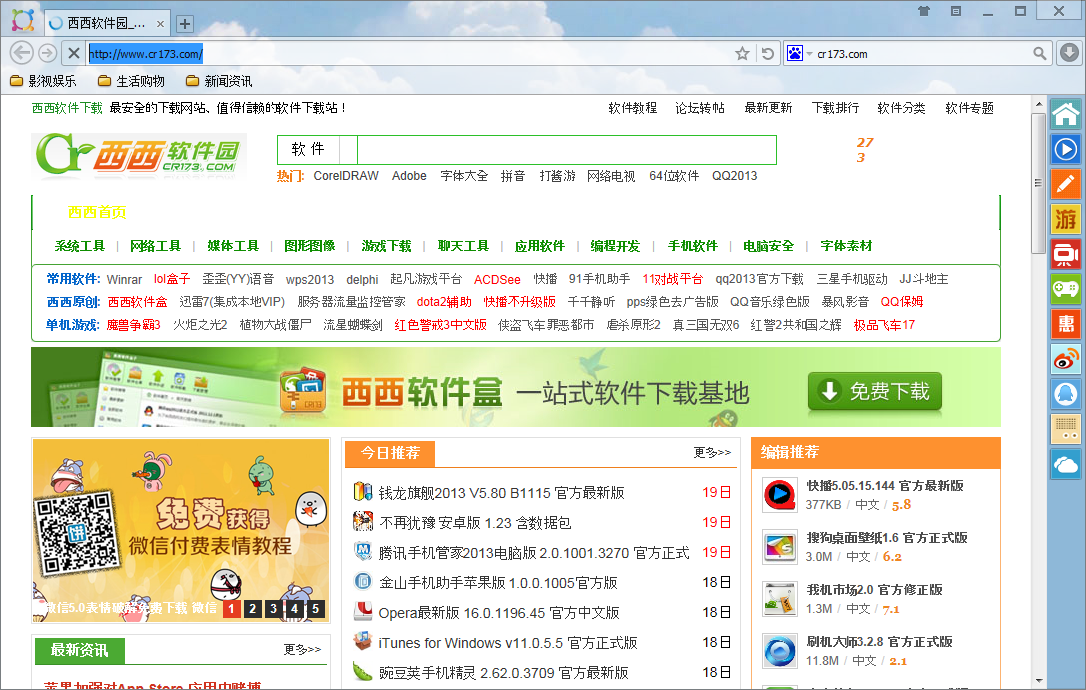This screenshot has height=690, width=1086.
Task: Open the 游 games icon in sidebar
Action: pos(1066,220)
